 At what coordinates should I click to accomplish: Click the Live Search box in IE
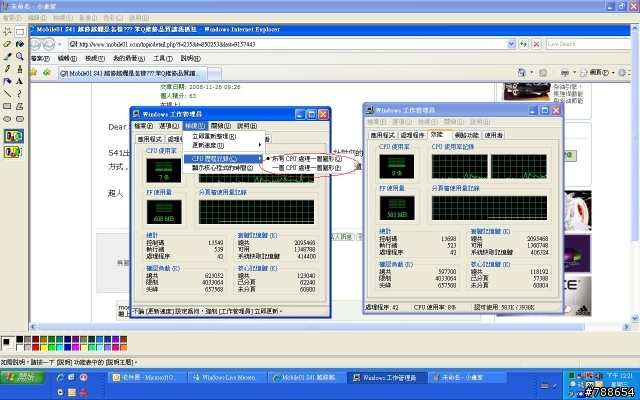[x=588, y=44]
